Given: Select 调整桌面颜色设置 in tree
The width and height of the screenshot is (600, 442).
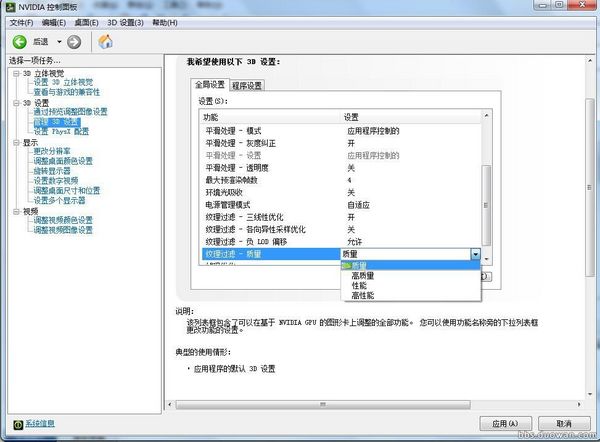Looking at the screenshot, I should coord(63,161).
